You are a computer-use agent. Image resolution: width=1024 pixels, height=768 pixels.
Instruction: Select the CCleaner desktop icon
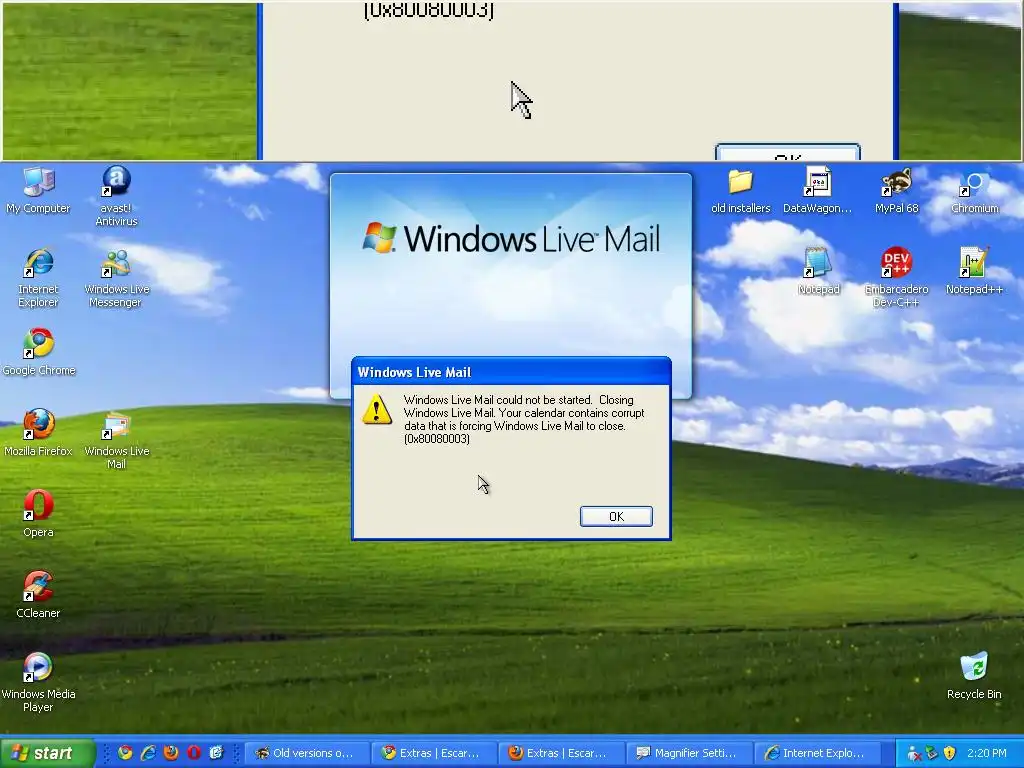pyautogui.click(x=38, y=594)
